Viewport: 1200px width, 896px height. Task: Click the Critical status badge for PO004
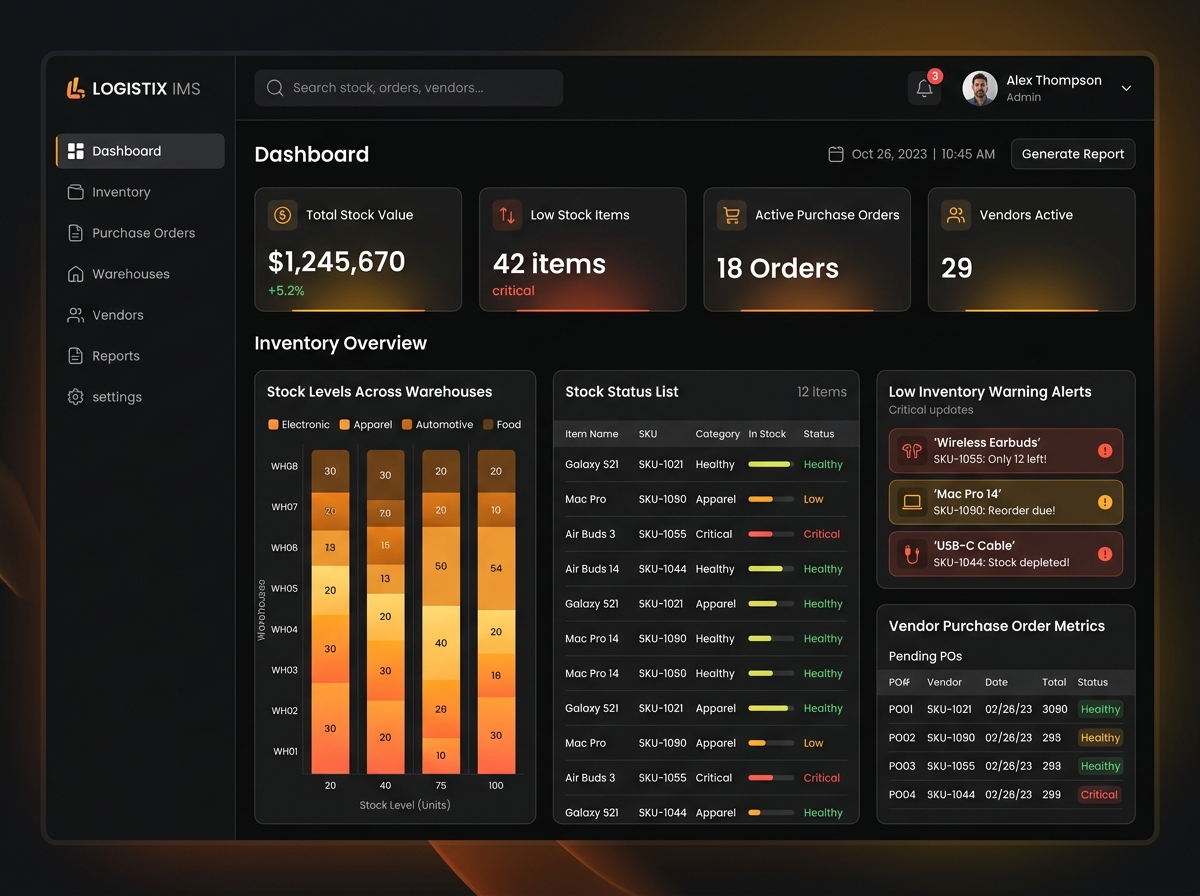[1099, 795]
